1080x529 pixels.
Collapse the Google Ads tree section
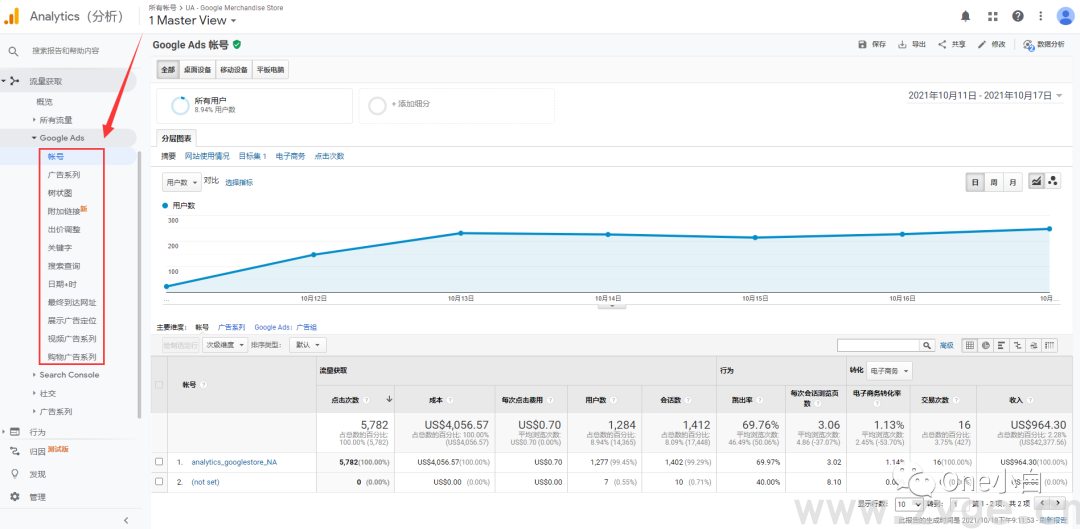click(34, 138)
